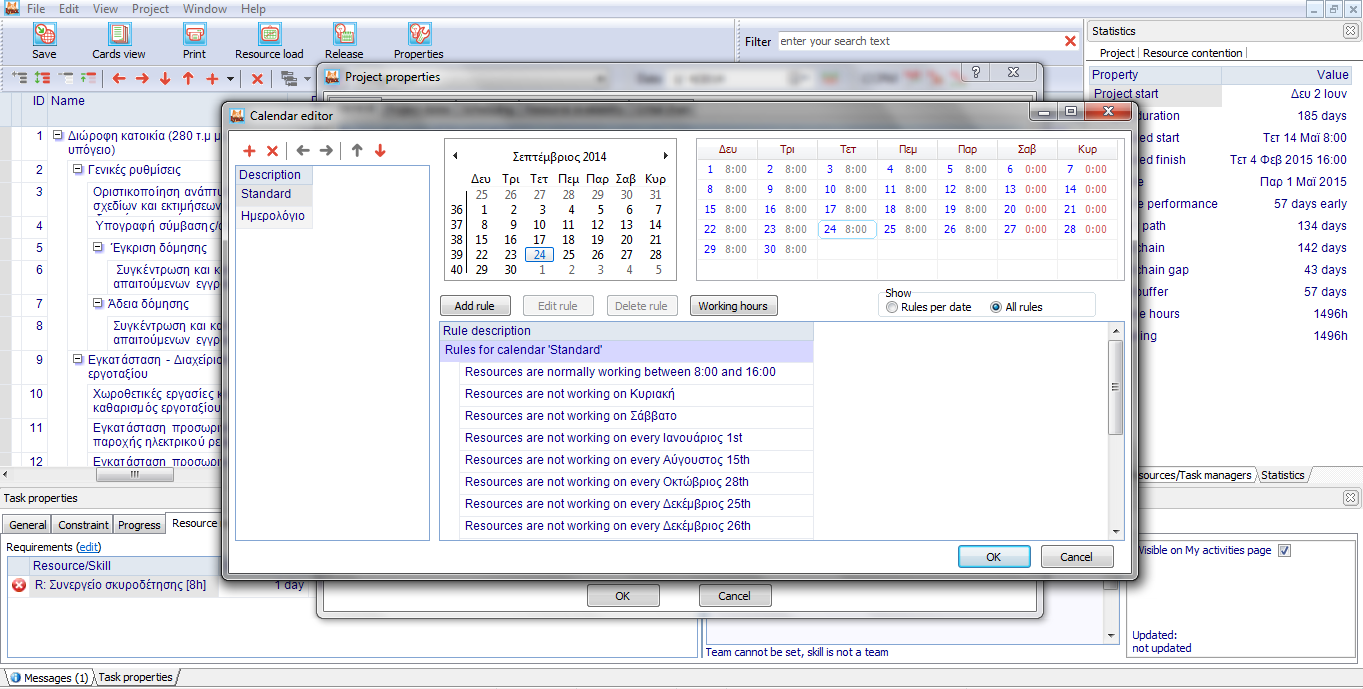
Task: Go to next month in calendar
Action: 665,156
